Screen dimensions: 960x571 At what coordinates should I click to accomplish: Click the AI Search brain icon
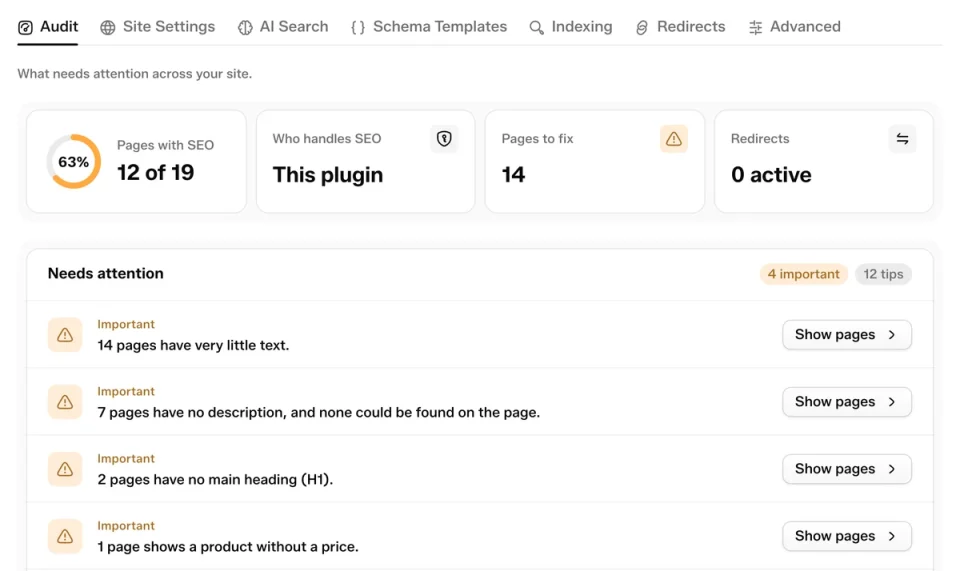click(x=245, y=28)
